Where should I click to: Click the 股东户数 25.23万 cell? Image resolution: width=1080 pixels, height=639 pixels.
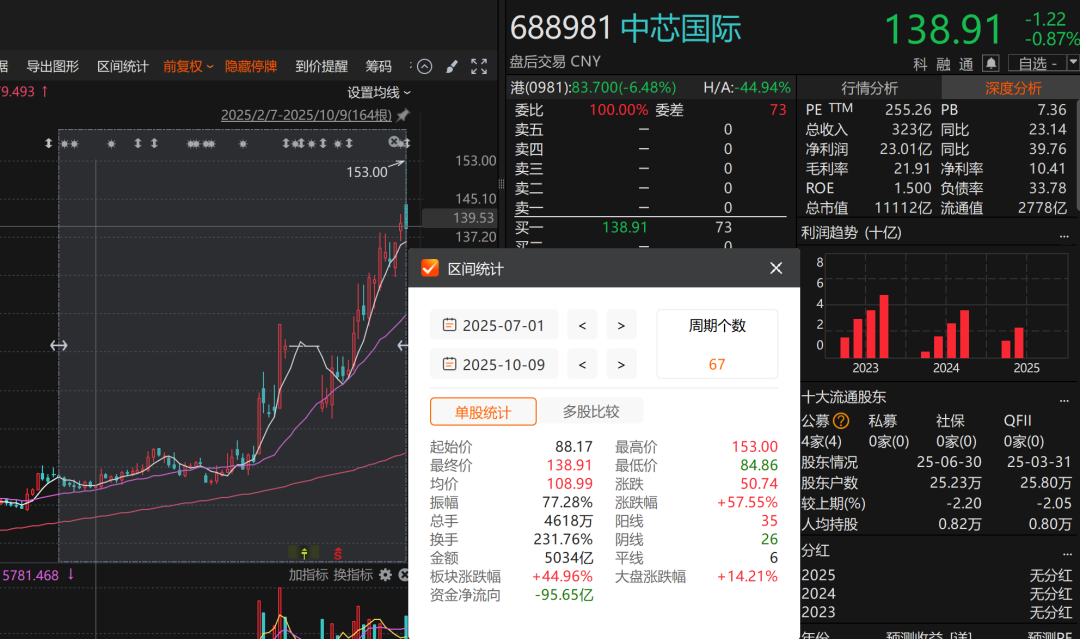pos(955,483)
